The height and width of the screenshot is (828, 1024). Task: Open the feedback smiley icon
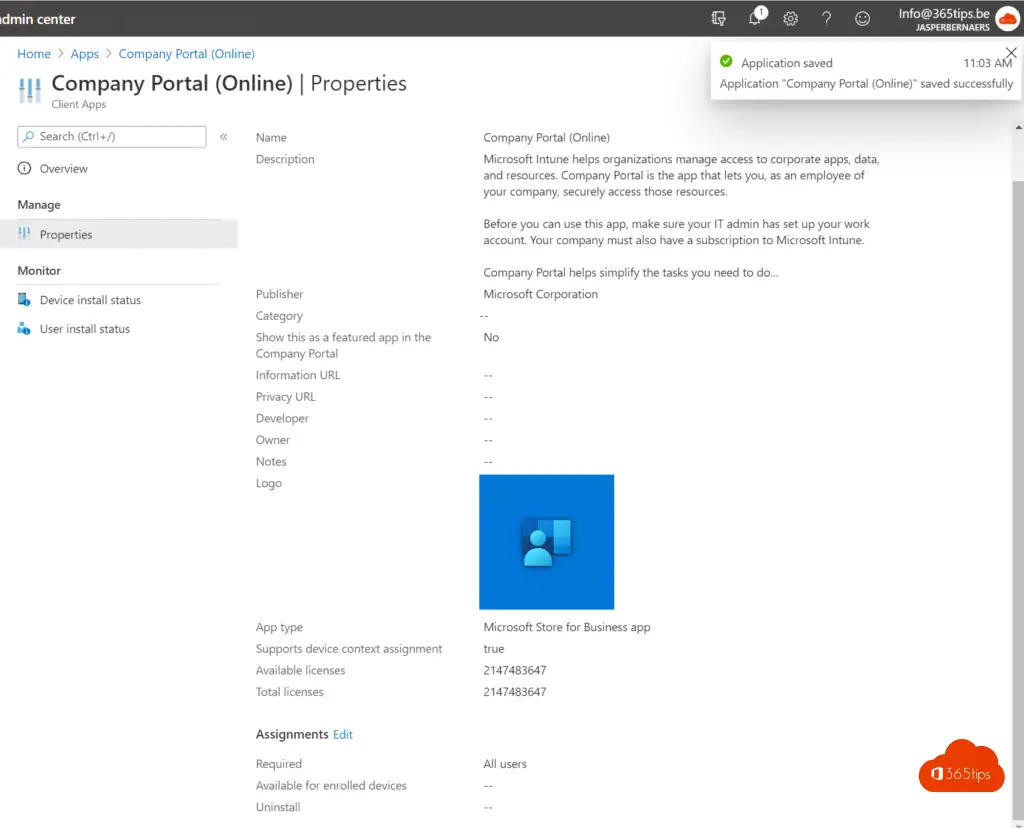coord(862,18)
